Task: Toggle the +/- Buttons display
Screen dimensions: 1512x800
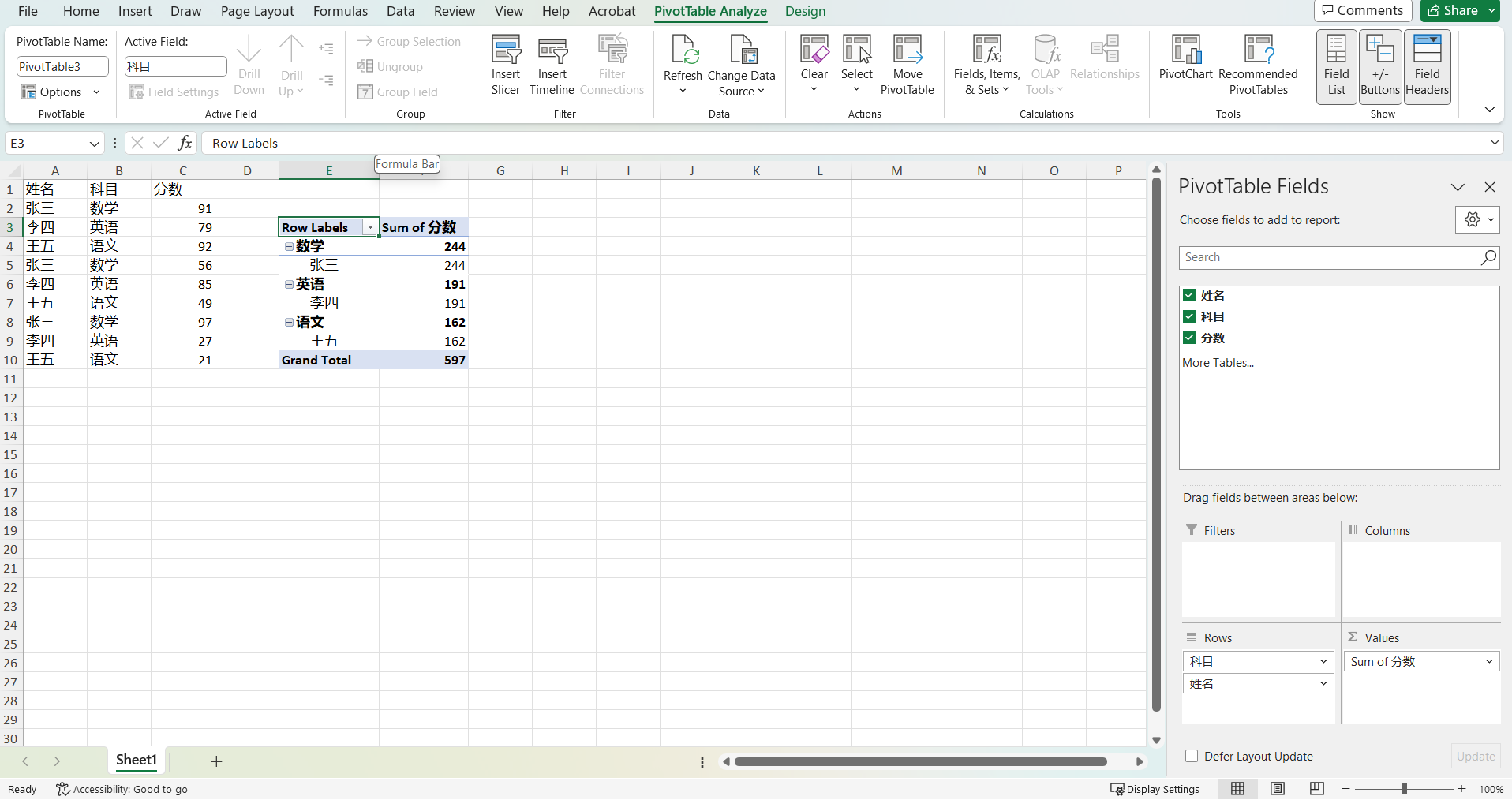Action: 1380,66
